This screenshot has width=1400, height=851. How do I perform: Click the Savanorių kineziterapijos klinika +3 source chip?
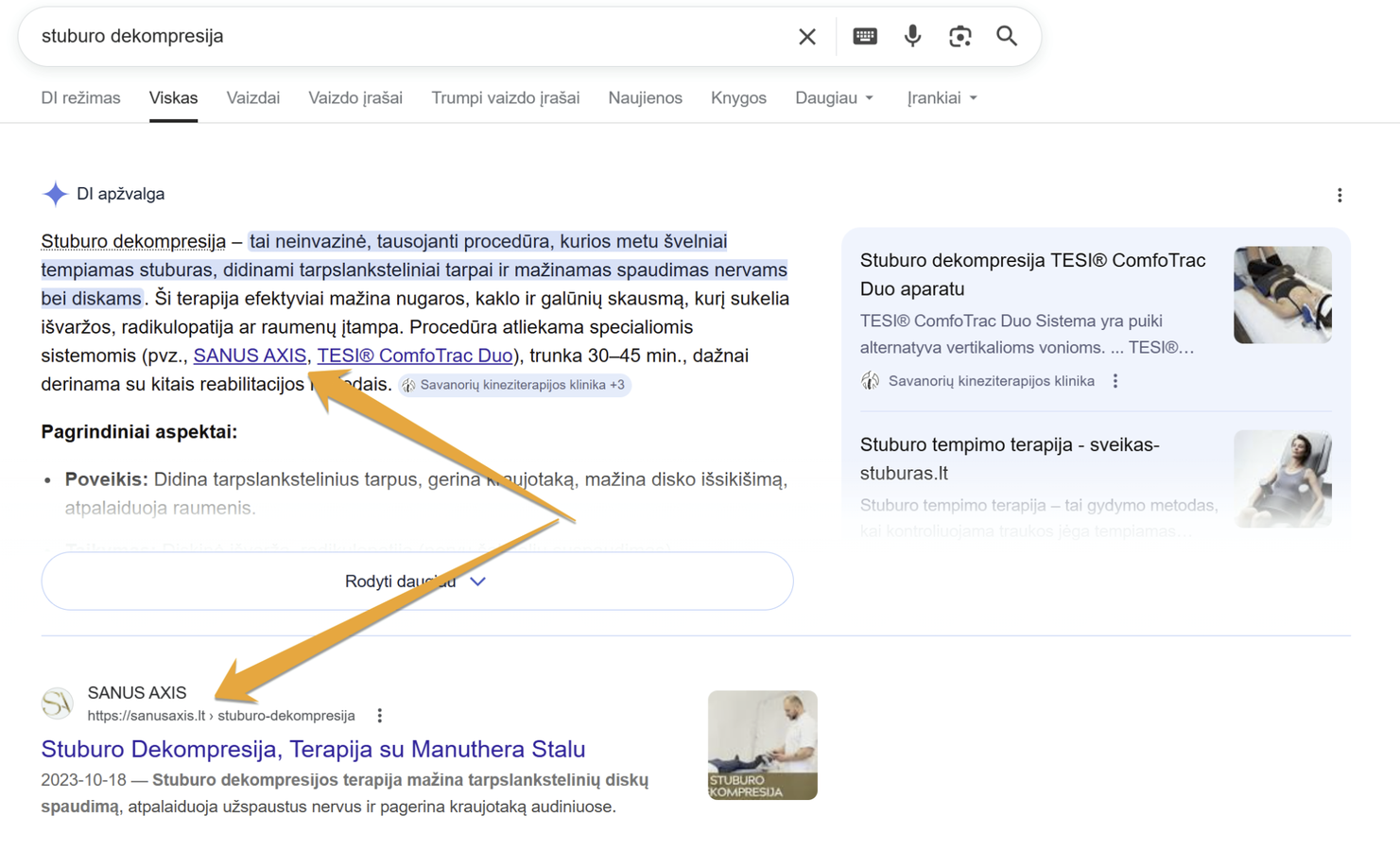(x=515, y=385)
